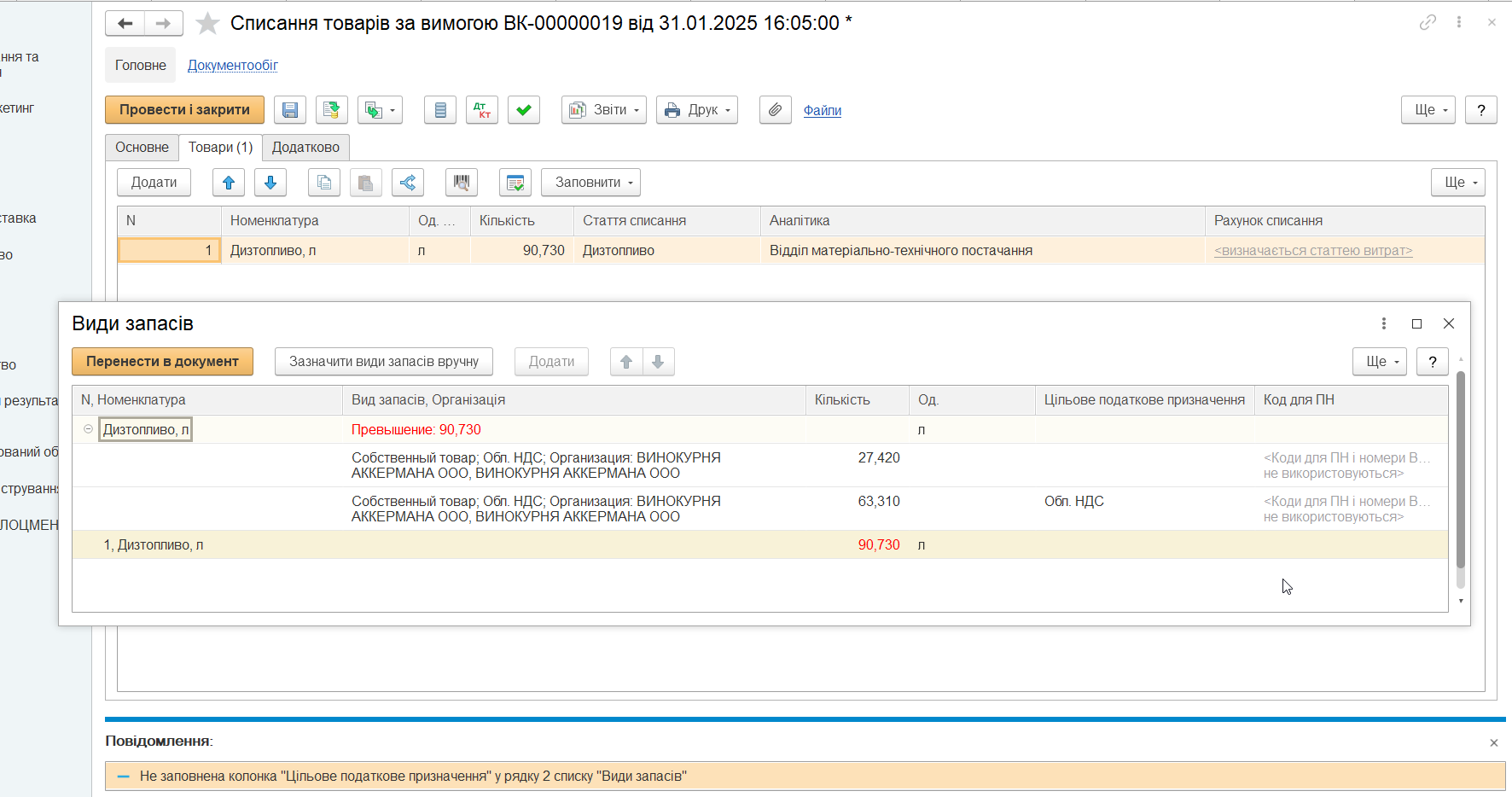Collapse the Дизтопливо tree row
This screenshot has height=797, width=1512.
pyautogui.click(x=88, y=429)
